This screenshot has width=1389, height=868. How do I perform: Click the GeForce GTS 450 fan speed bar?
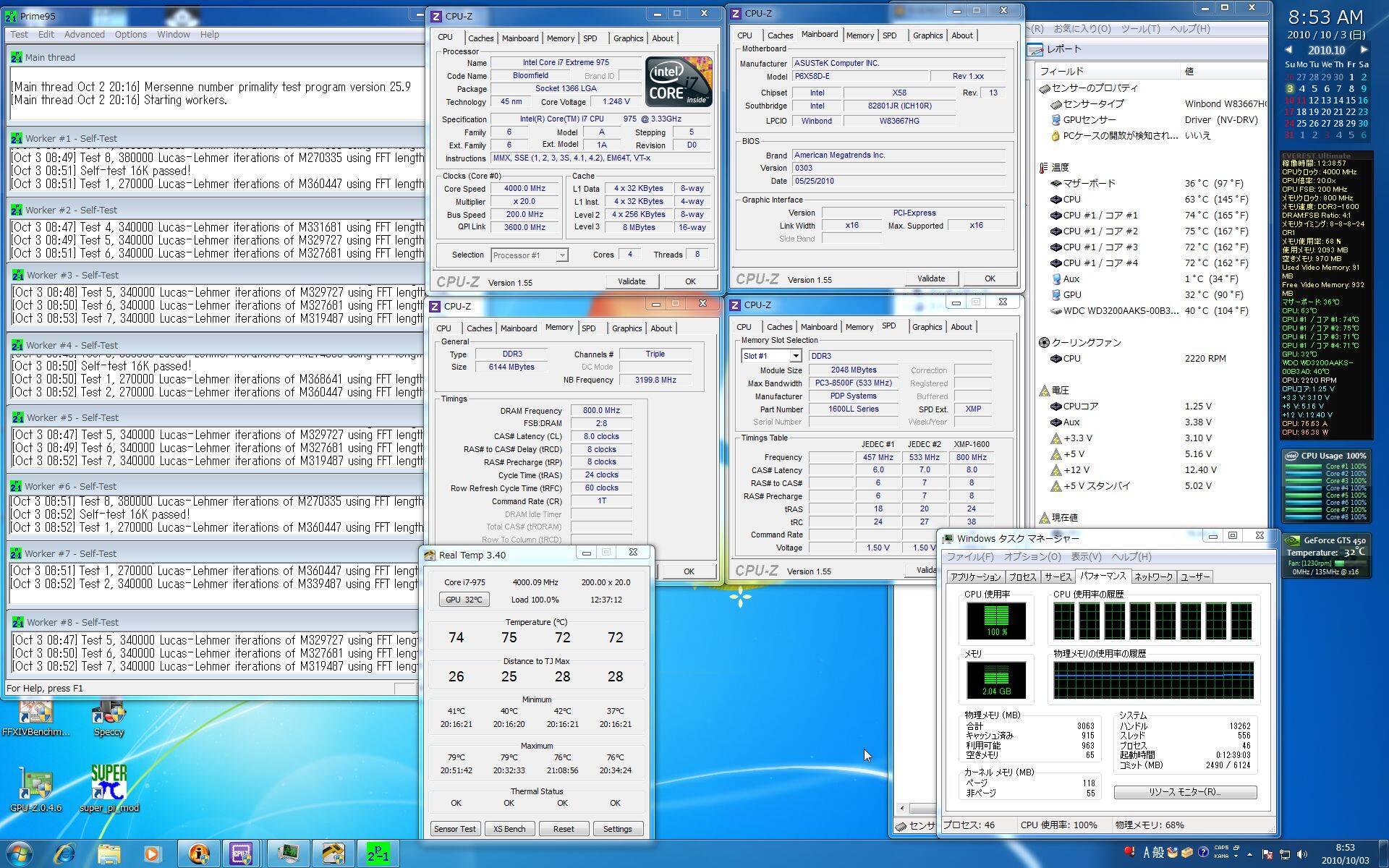click(1349, 563)
